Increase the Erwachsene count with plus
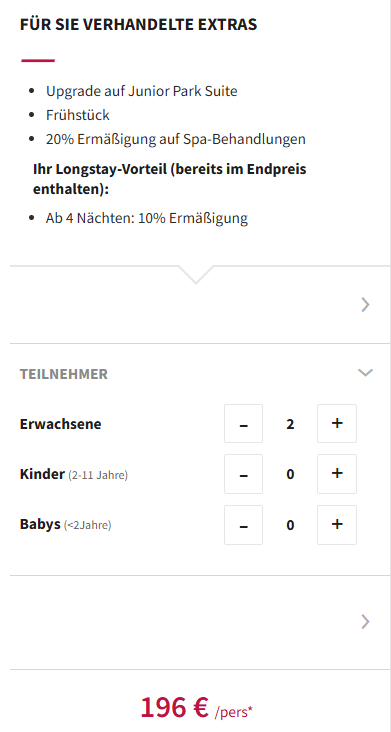This screenshot has width=391, height=732. point(337,423)
